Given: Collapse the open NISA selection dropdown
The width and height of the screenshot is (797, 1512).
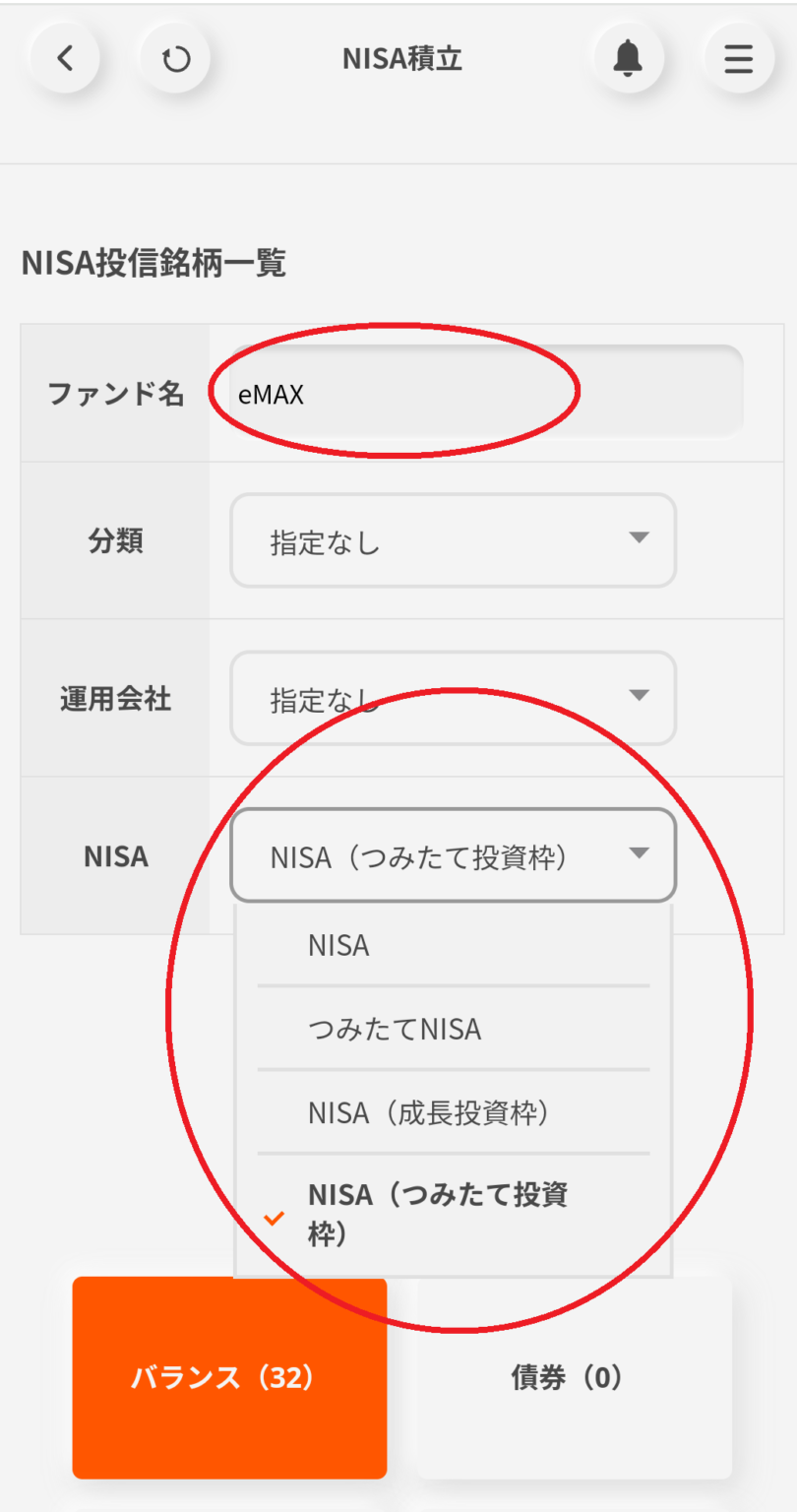Looking at the screenshot, I should click(453, 855).
